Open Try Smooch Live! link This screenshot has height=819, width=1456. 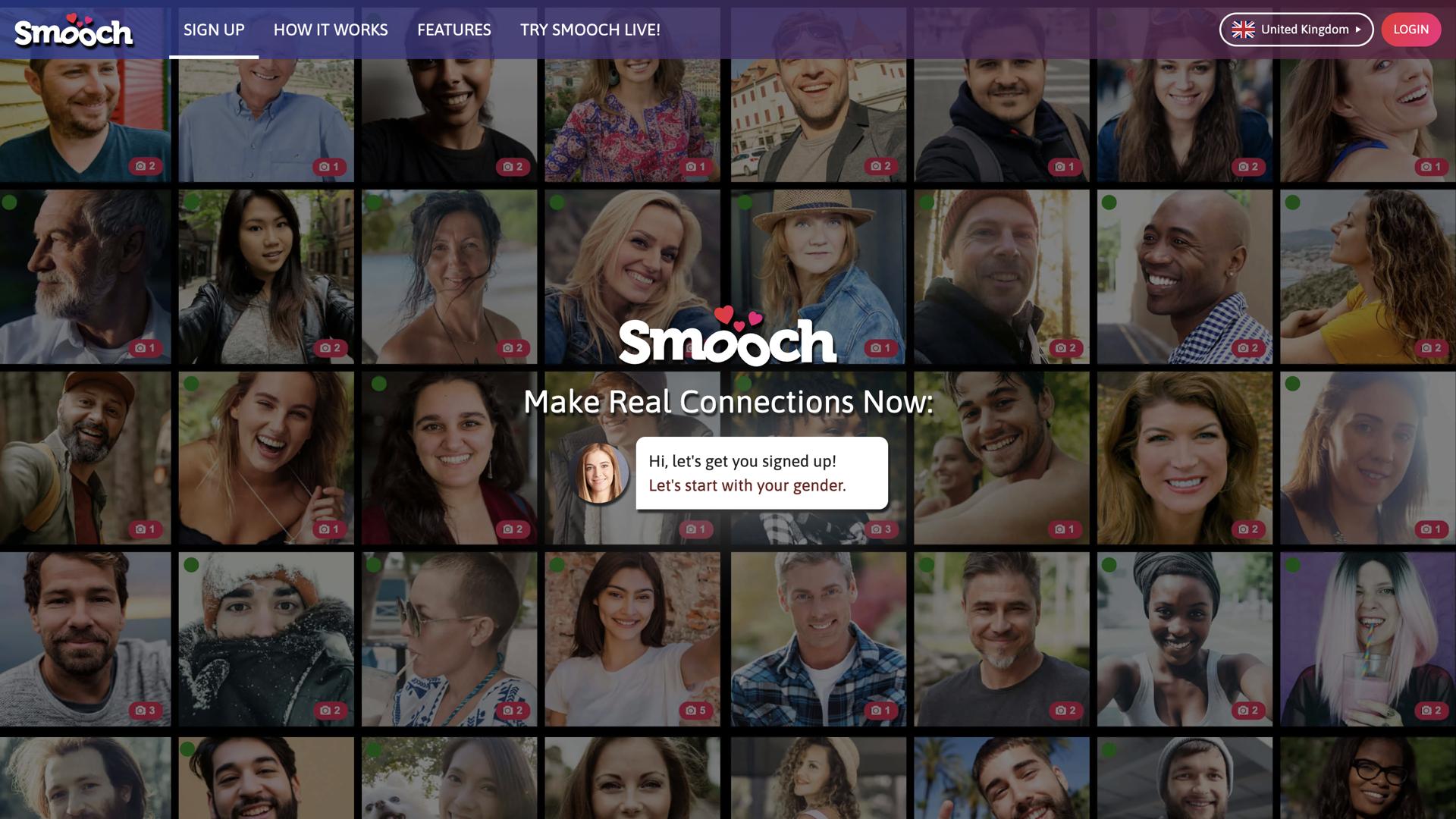point(590,30)
